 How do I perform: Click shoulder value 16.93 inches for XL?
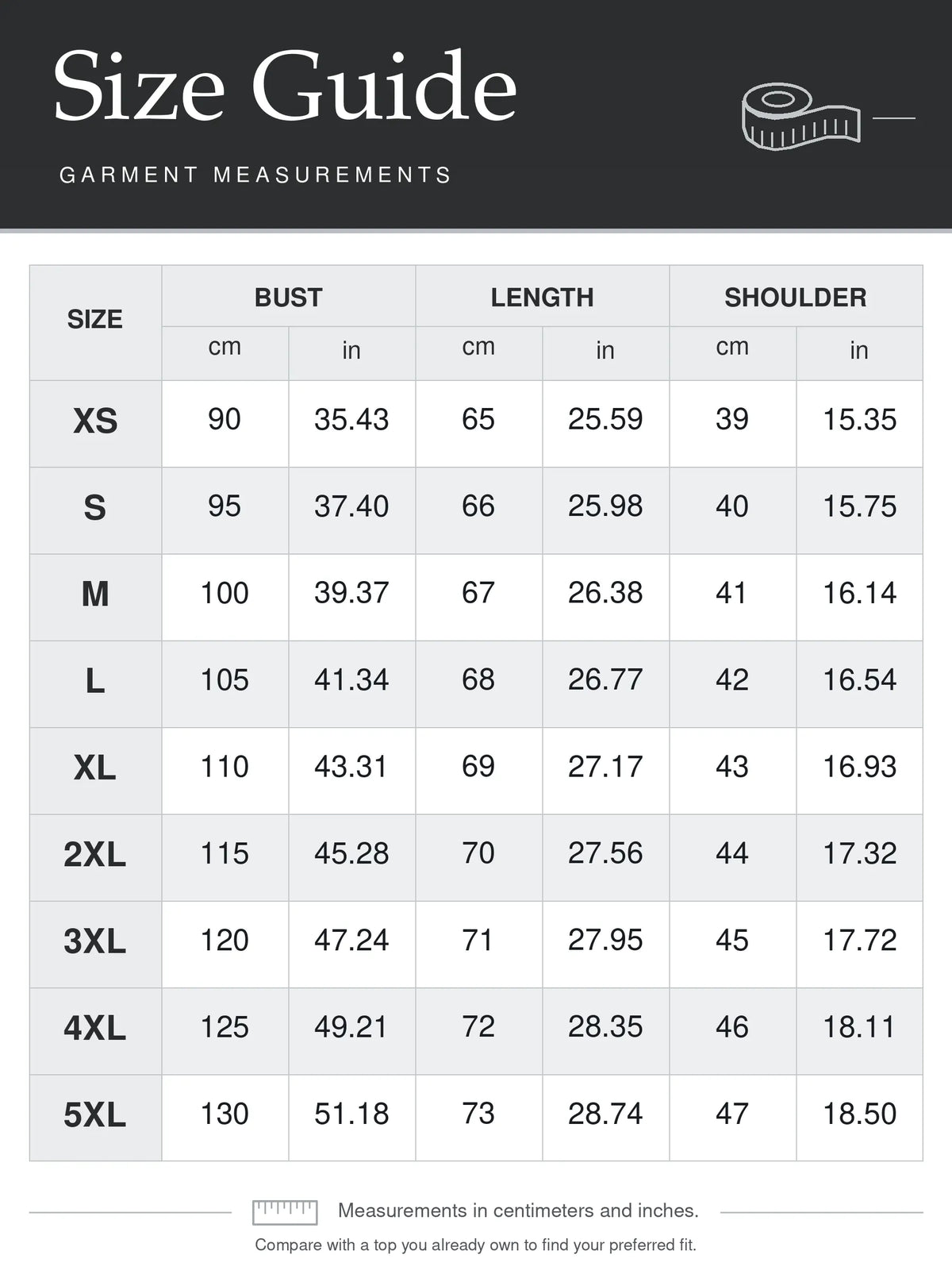(859, 767)
